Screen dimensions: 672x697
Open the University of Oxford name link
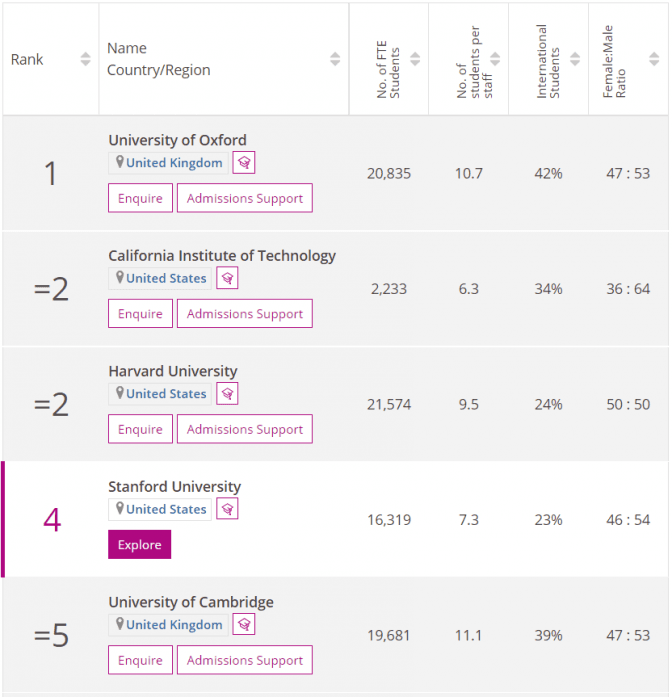pyautogui.click(x=177, y=140)
